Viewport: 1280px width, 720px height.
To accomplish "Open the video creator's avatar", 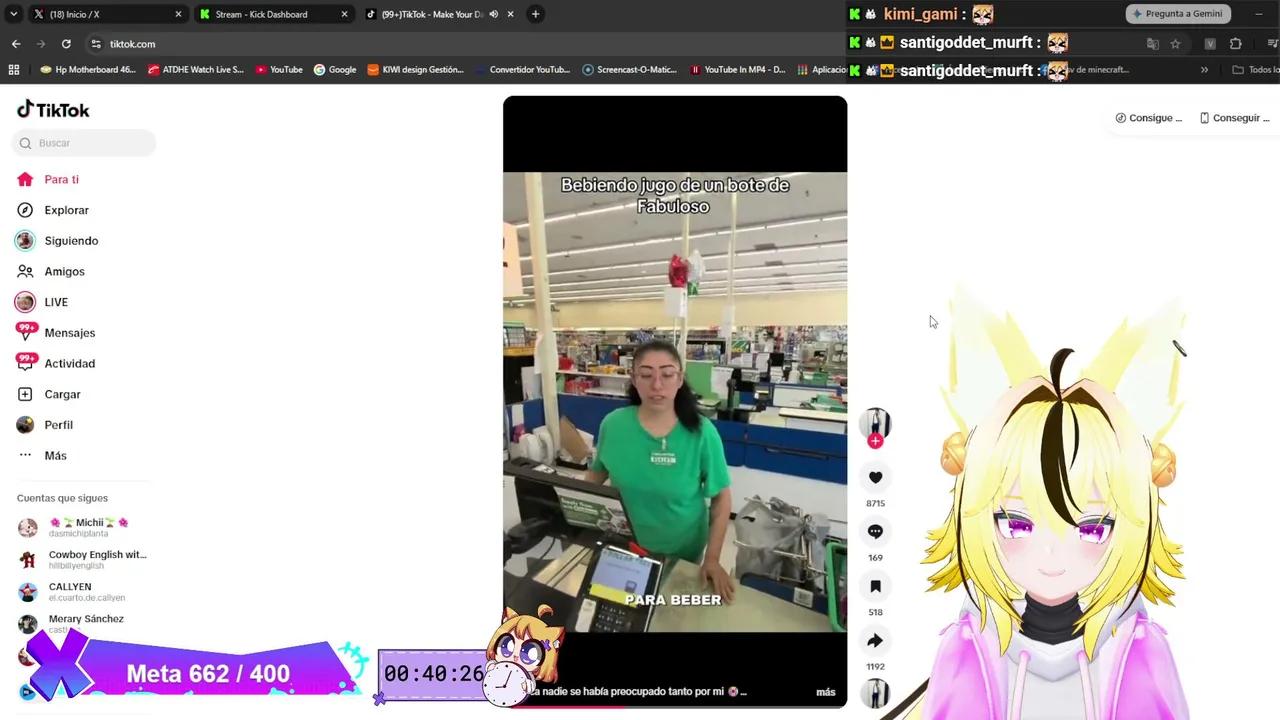I will [875, 422].
